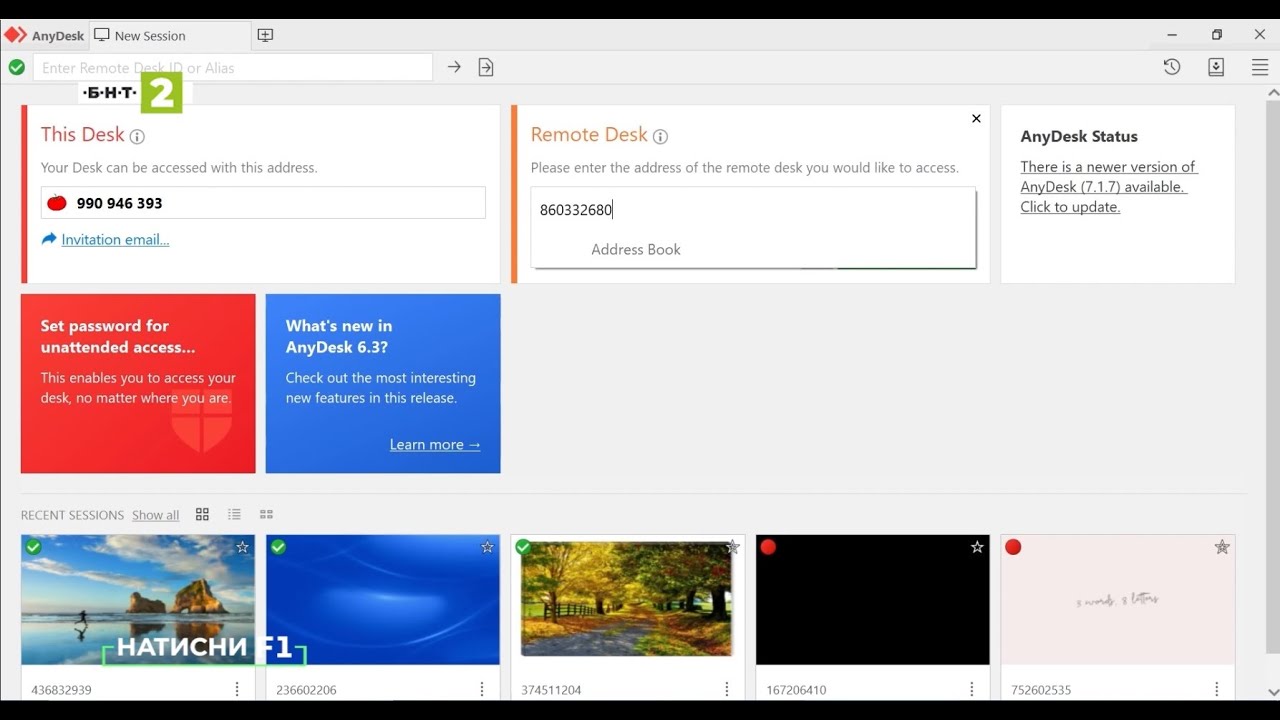Open blue wallpaper thumbnail session 236602206
The height and width of the screenshot is (720, 1280).
383,600
